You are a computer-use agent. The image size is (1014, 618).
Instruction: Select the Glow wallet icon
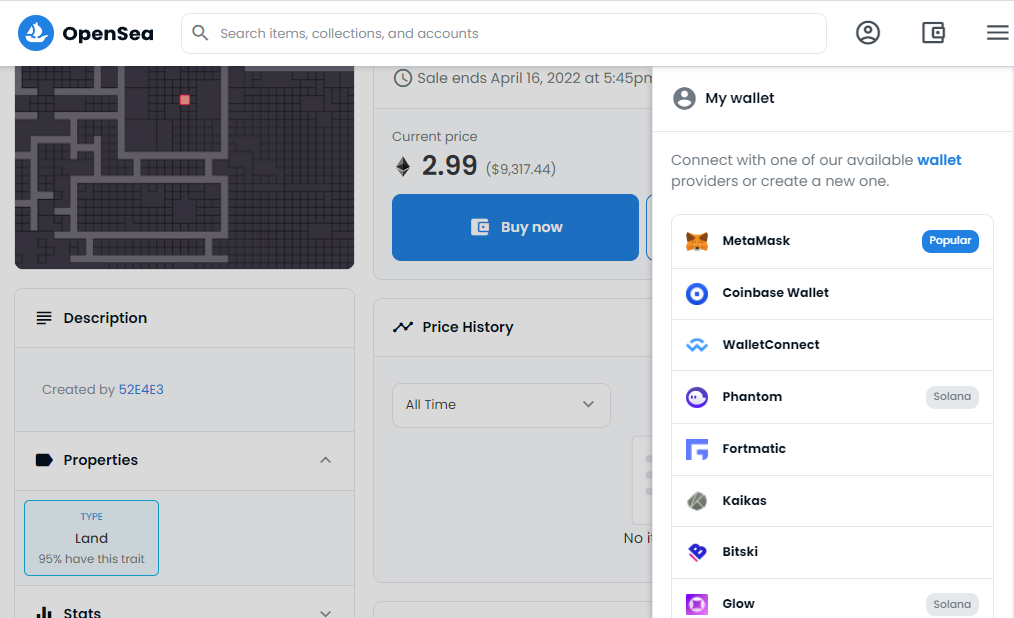(x=697, y=603)
